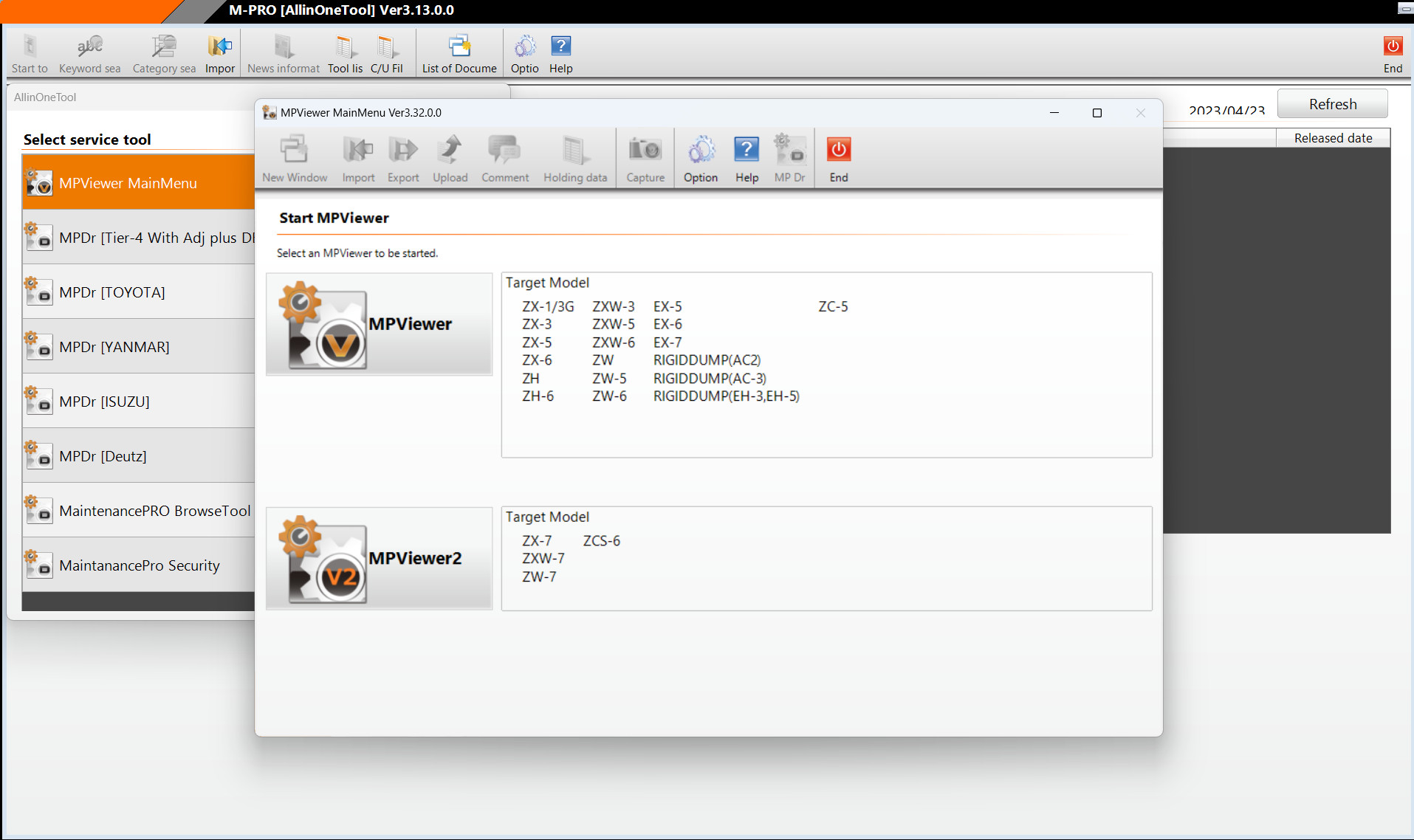Open the Keyword search tool
The image size is (1414, 840).
89,53
